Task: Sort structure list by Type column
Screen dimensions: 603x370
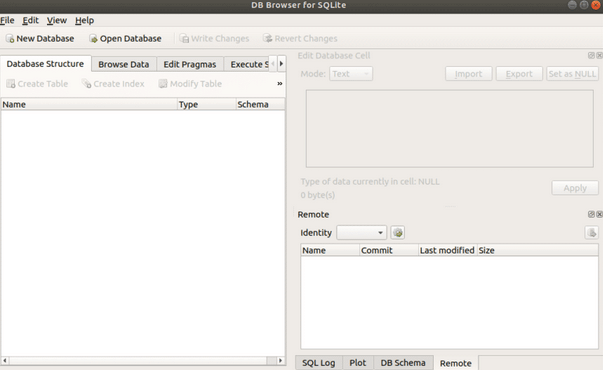Action: (207, 104)
